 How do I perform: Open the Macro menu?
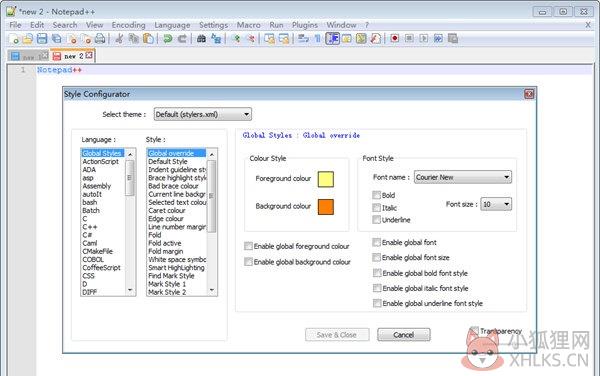click(x=248, y=25)
